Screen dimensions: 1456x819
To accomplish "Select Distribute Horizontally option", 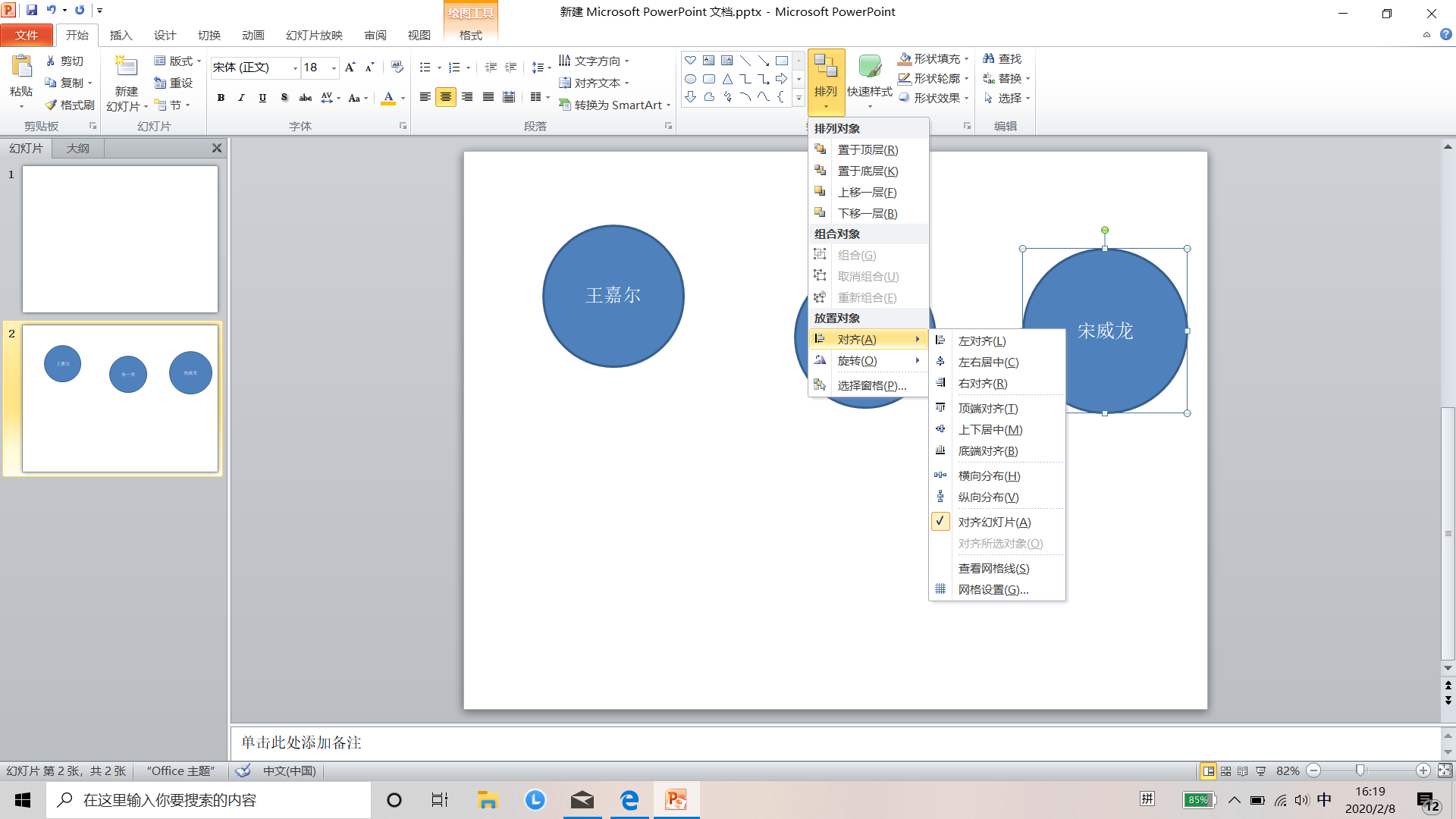I will (988, 476).
